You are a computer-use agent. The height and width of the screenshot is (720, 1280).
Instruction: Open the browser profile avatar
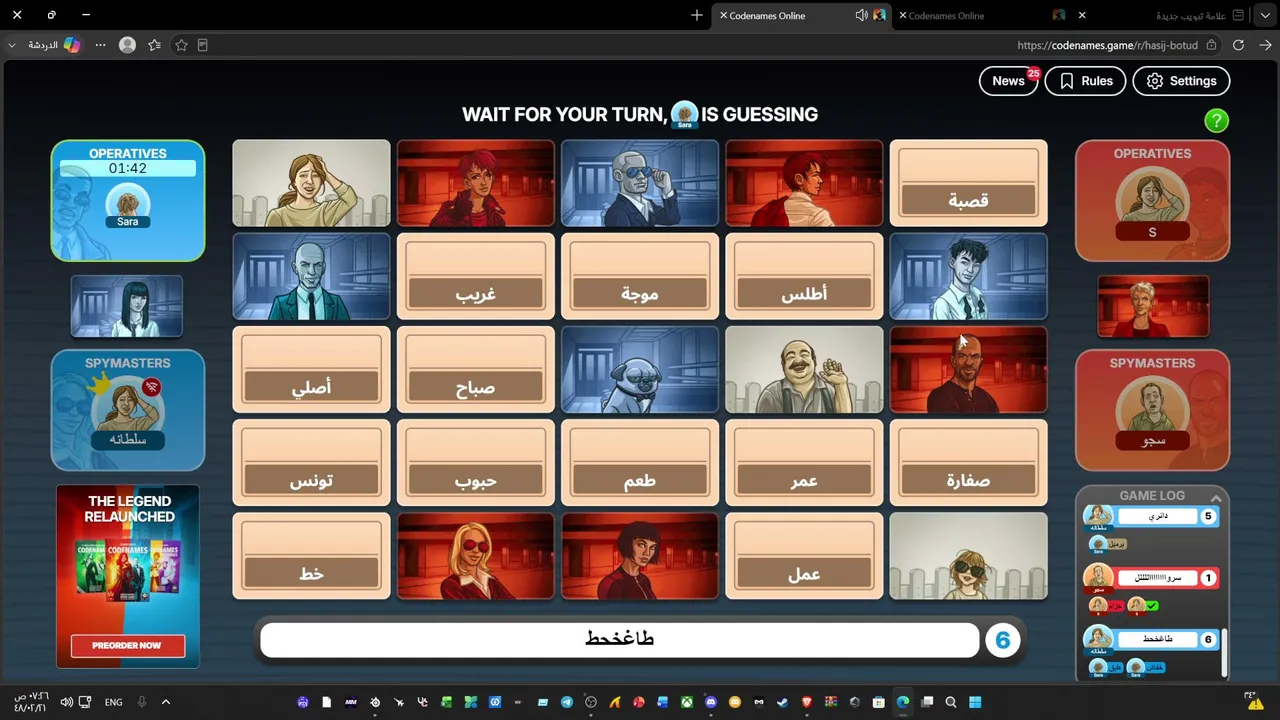[x=127, y=45]
